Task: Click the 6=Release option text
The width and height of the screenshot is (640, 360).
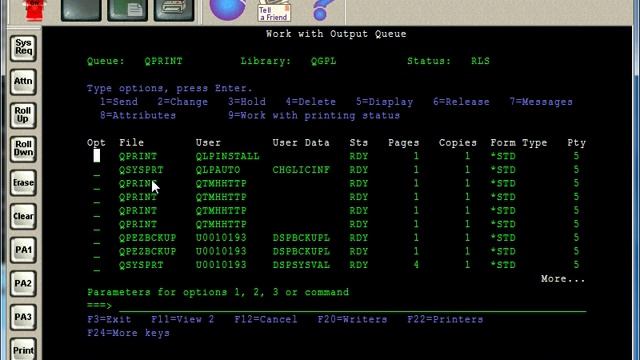Action: pyautogui.click(x=461, y=102)
